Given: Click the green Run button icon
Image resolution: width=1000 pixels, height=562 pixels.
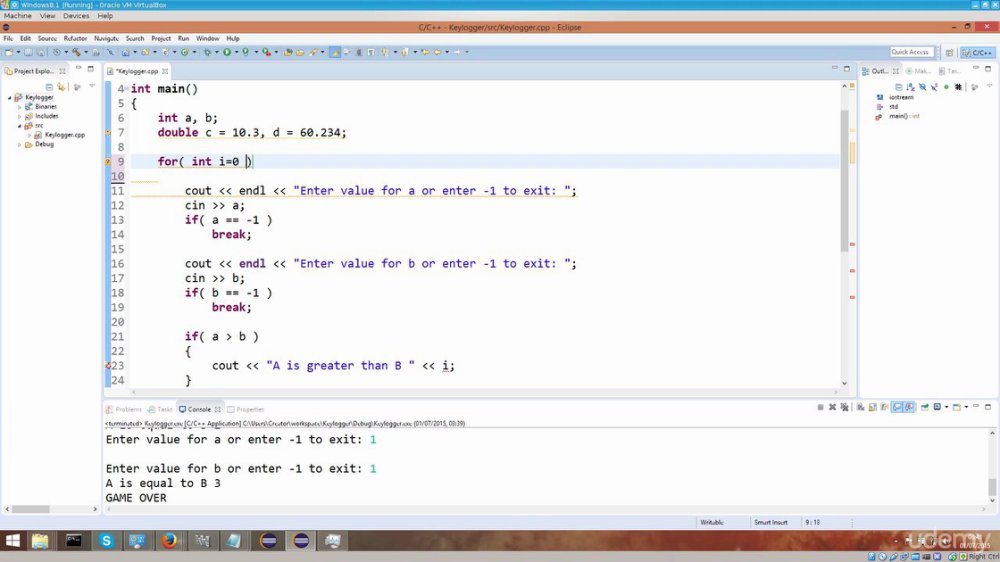Looking at the screenshot, I should point(226,52).
